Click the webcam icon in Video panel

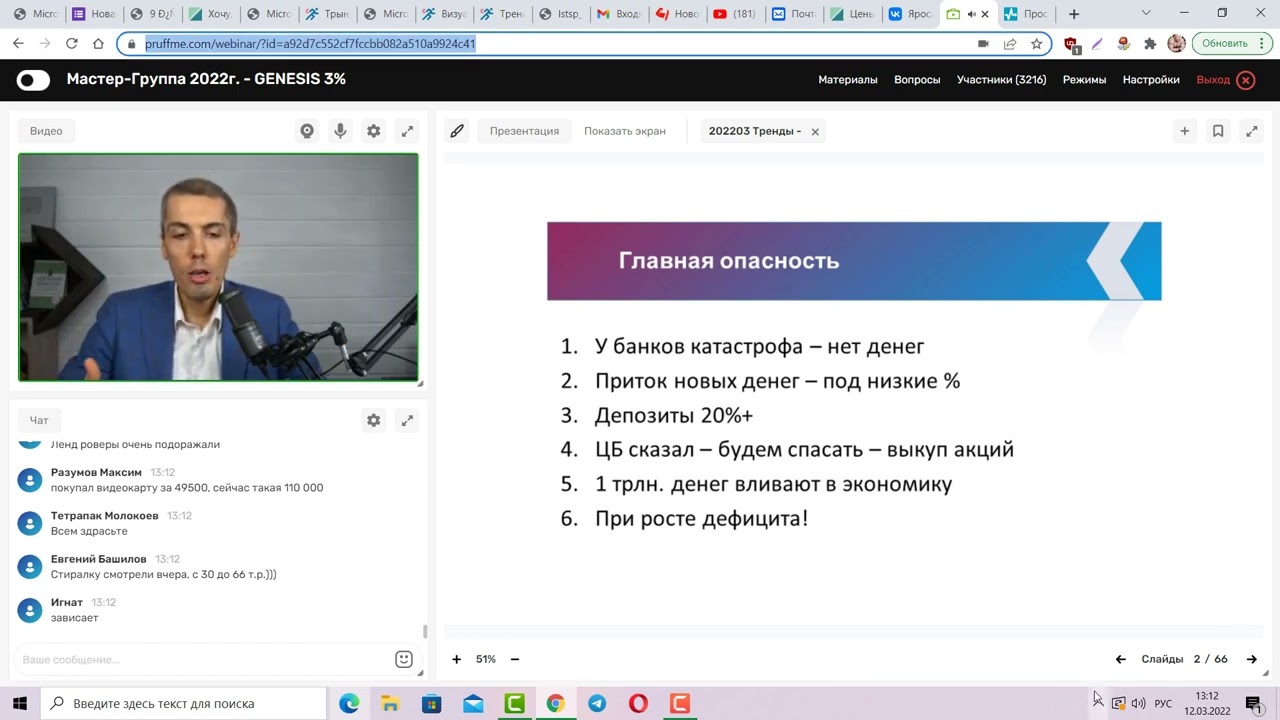pos(307,131)
